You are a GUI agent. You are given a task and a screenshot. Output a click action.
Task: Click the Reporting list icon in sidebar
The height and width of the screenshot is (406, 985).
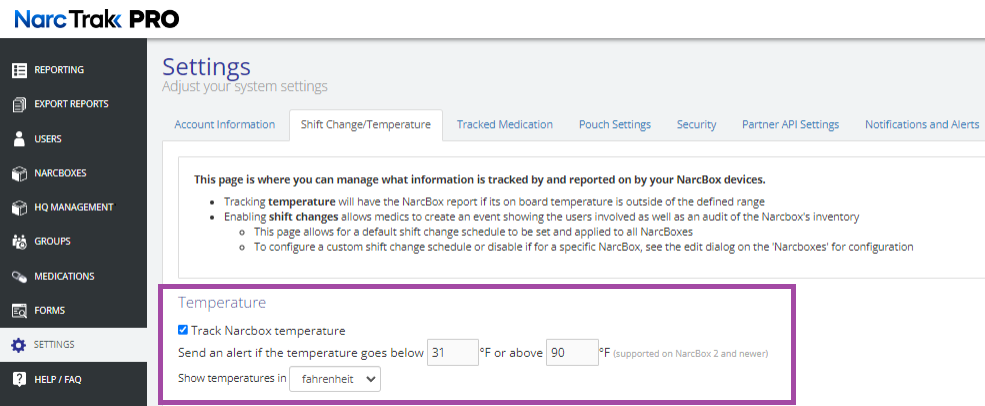[x=18, y=70]
